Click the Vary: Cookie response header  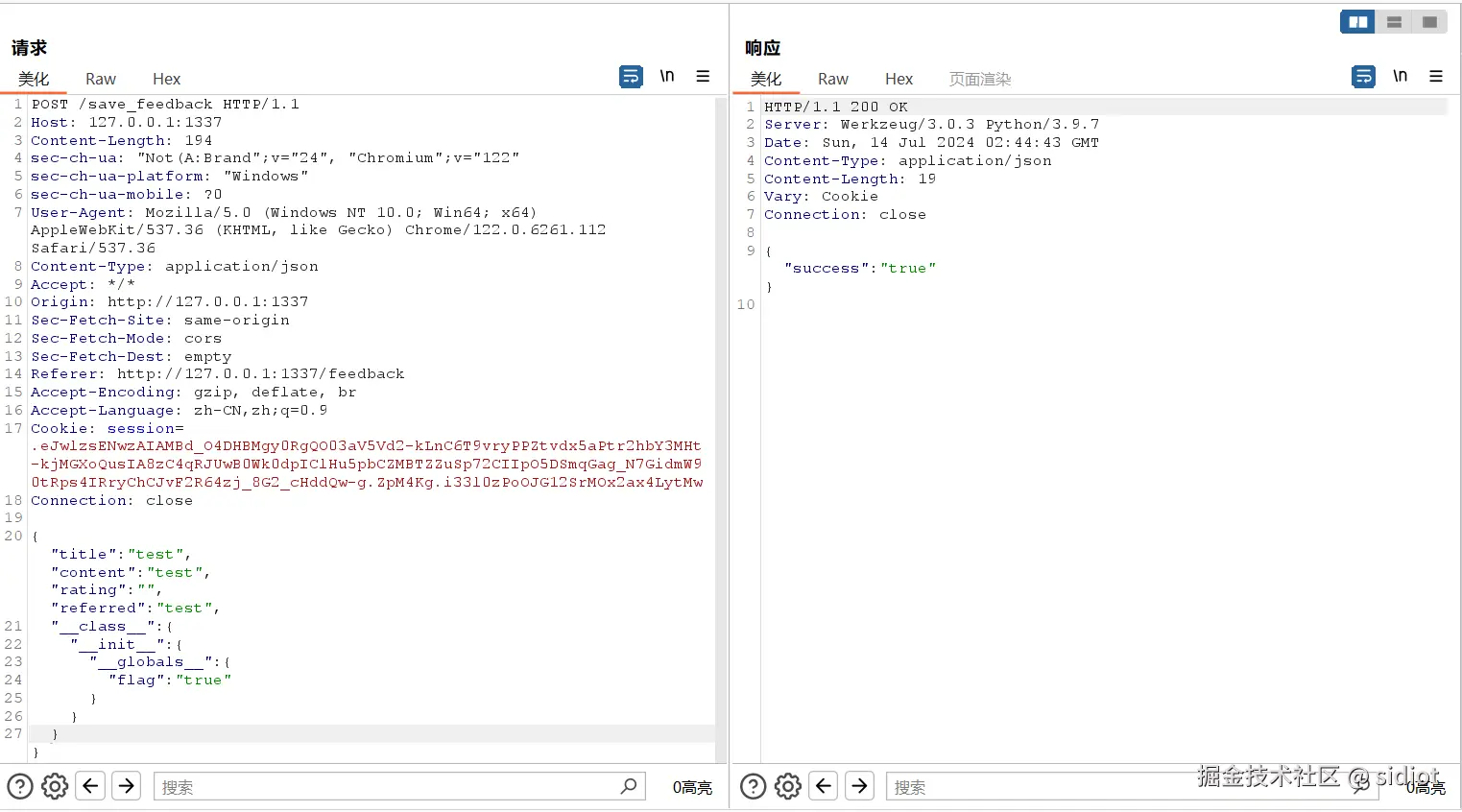tap(822, 196)
